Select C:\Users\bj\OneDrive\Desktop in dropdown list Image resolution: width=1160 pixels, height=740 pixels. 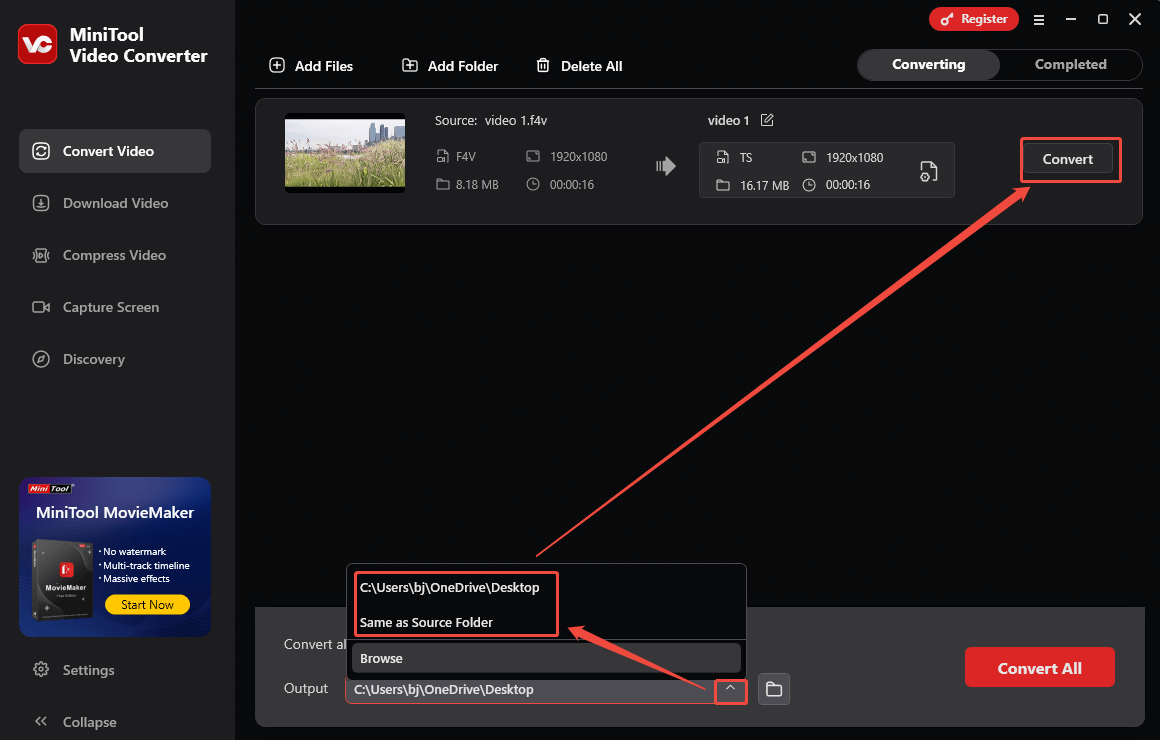point(449,588)
